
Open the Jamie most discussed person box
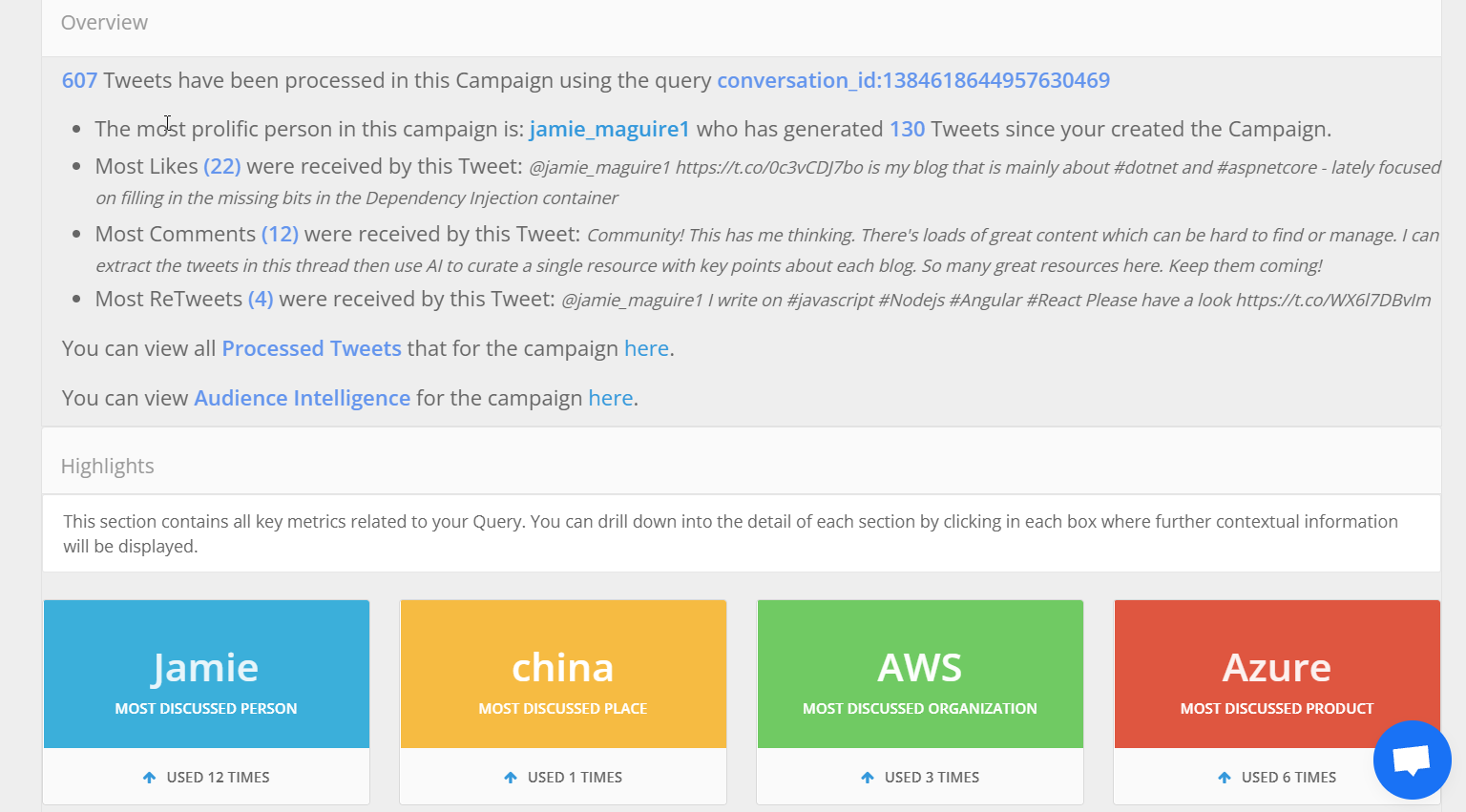[206, 674]
